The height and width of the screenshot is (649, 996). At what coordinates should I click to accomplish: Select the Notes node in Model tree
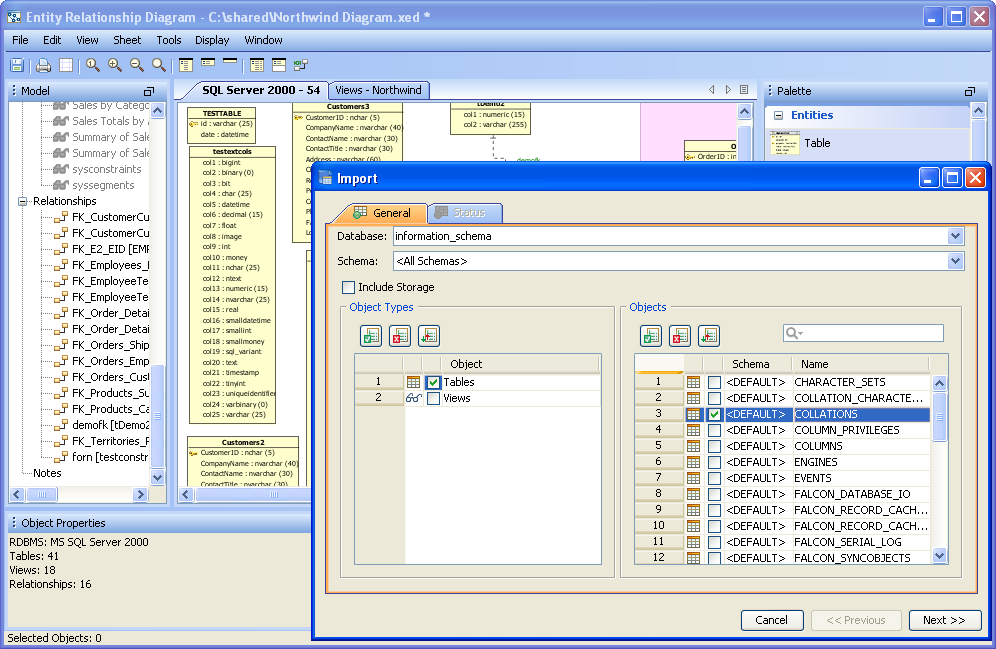(47, 473)
